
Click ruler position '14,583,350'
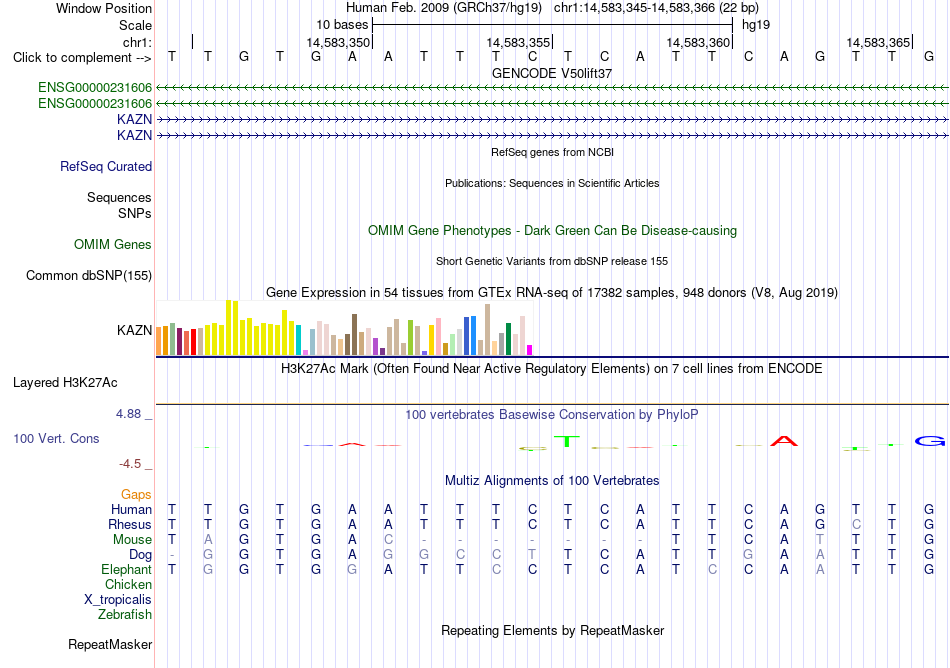click(x=337, y=42)
